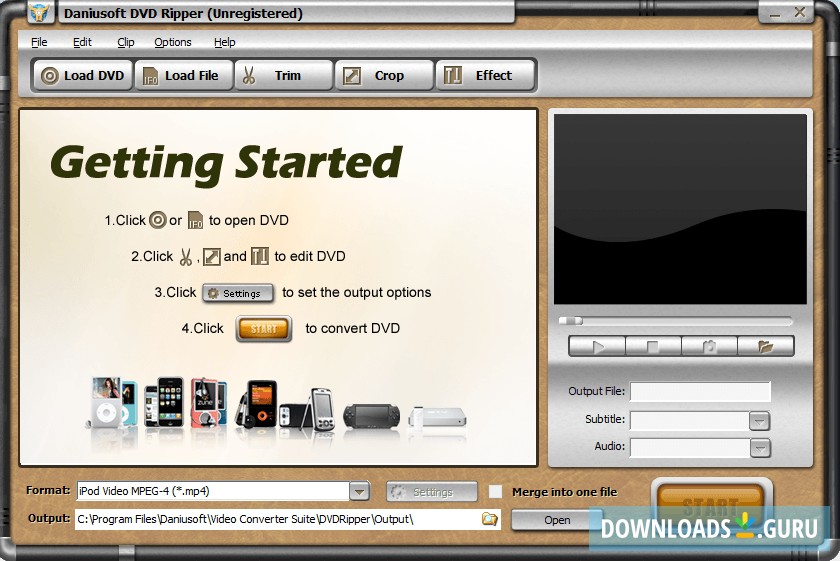Screen dimensions: 840x561
Task: Click the Load File IFO button
Action: tap(184, 76)
